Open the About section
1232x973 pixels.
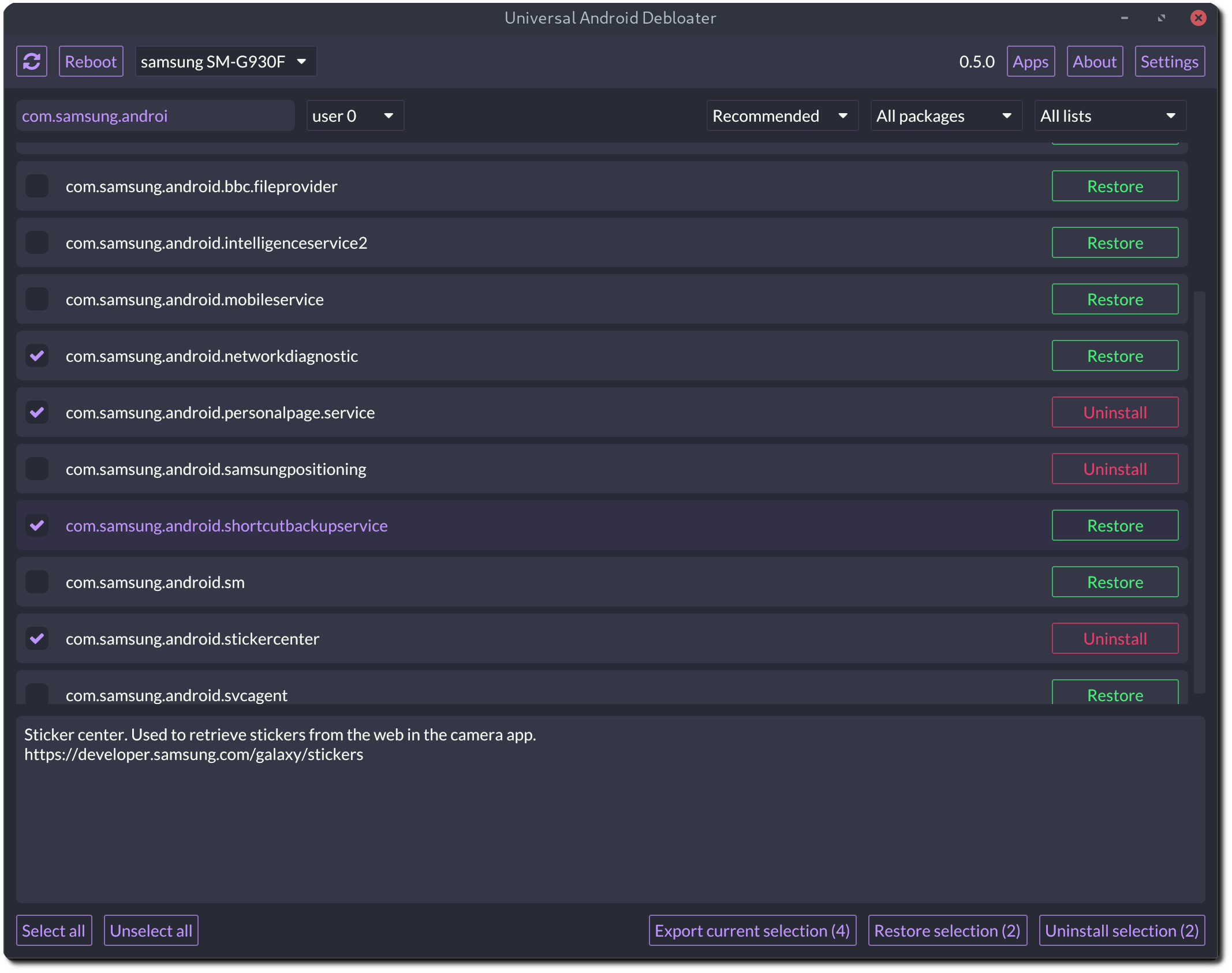pos(1094,61)
